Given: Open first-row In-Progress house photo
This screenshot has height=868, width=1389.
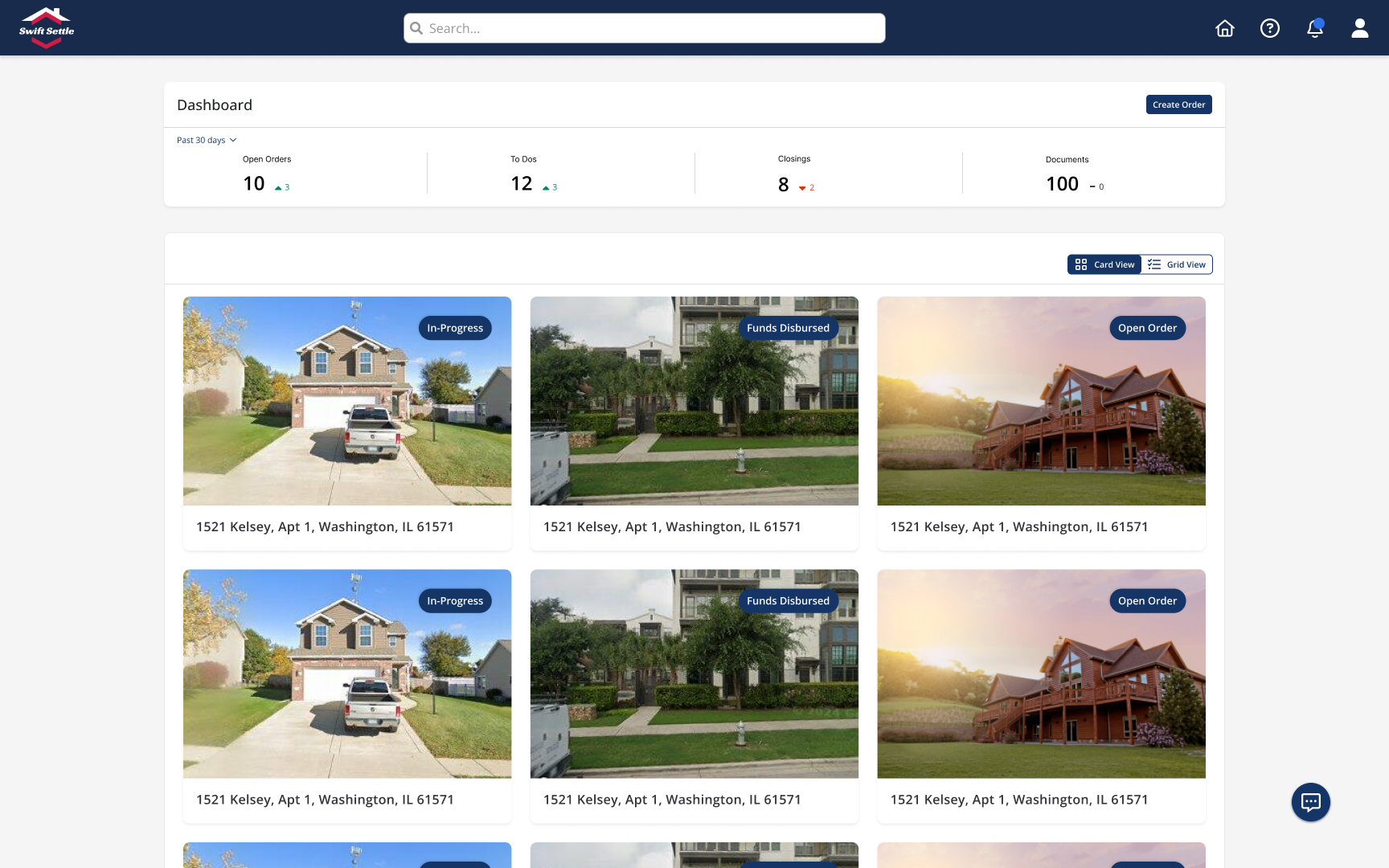Looking at the screenshot, I should coord(347,401).
